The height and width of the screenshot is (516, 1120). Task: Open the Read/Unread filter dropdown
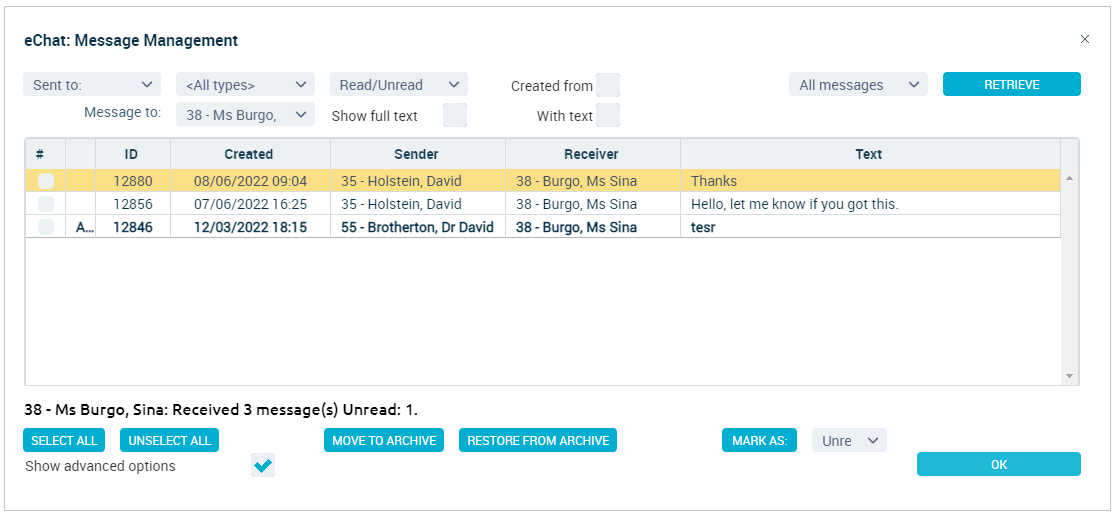399,84
